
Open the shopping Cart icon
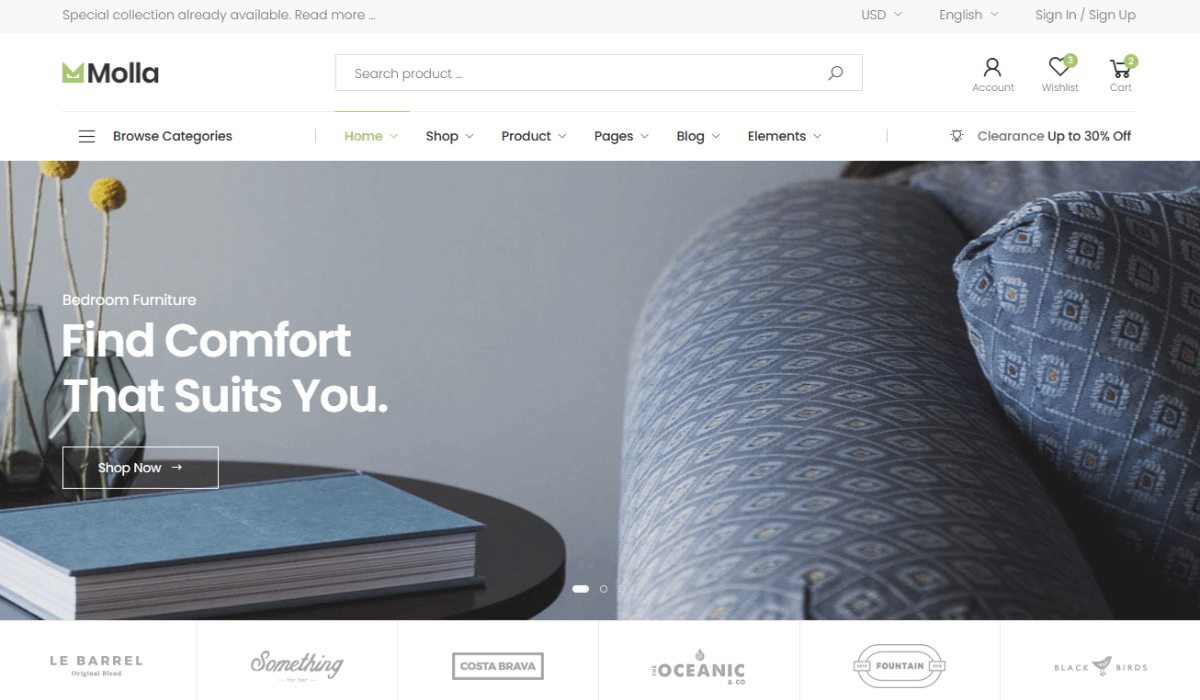(1121, 67)
